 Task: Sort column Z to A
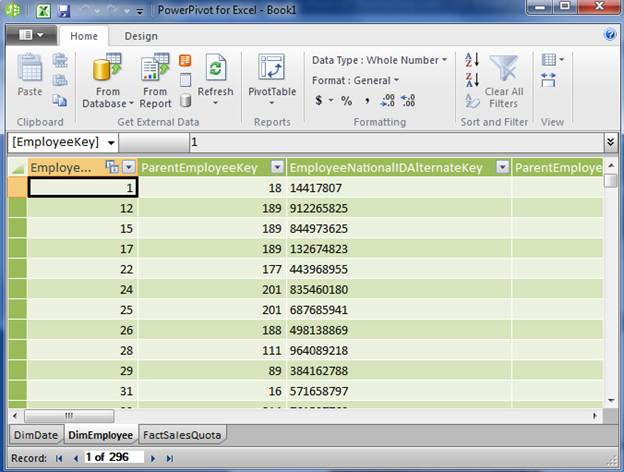pyautogui.click(x=472, y=80)
